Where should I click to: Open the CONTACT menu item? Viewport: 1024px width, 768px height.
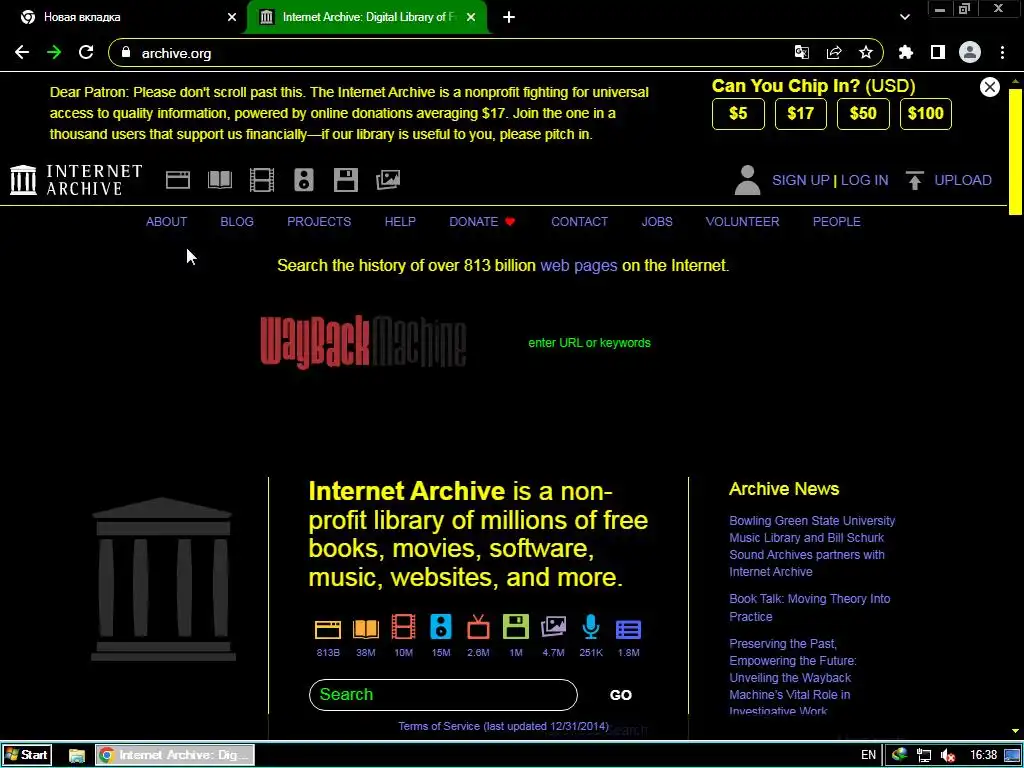579,221
